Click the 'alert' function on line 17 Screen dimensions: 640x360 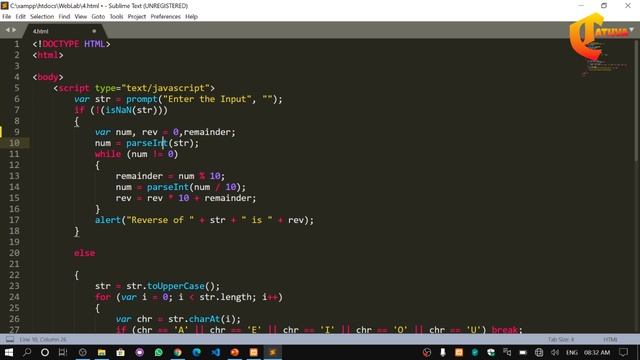click(108, 220)
